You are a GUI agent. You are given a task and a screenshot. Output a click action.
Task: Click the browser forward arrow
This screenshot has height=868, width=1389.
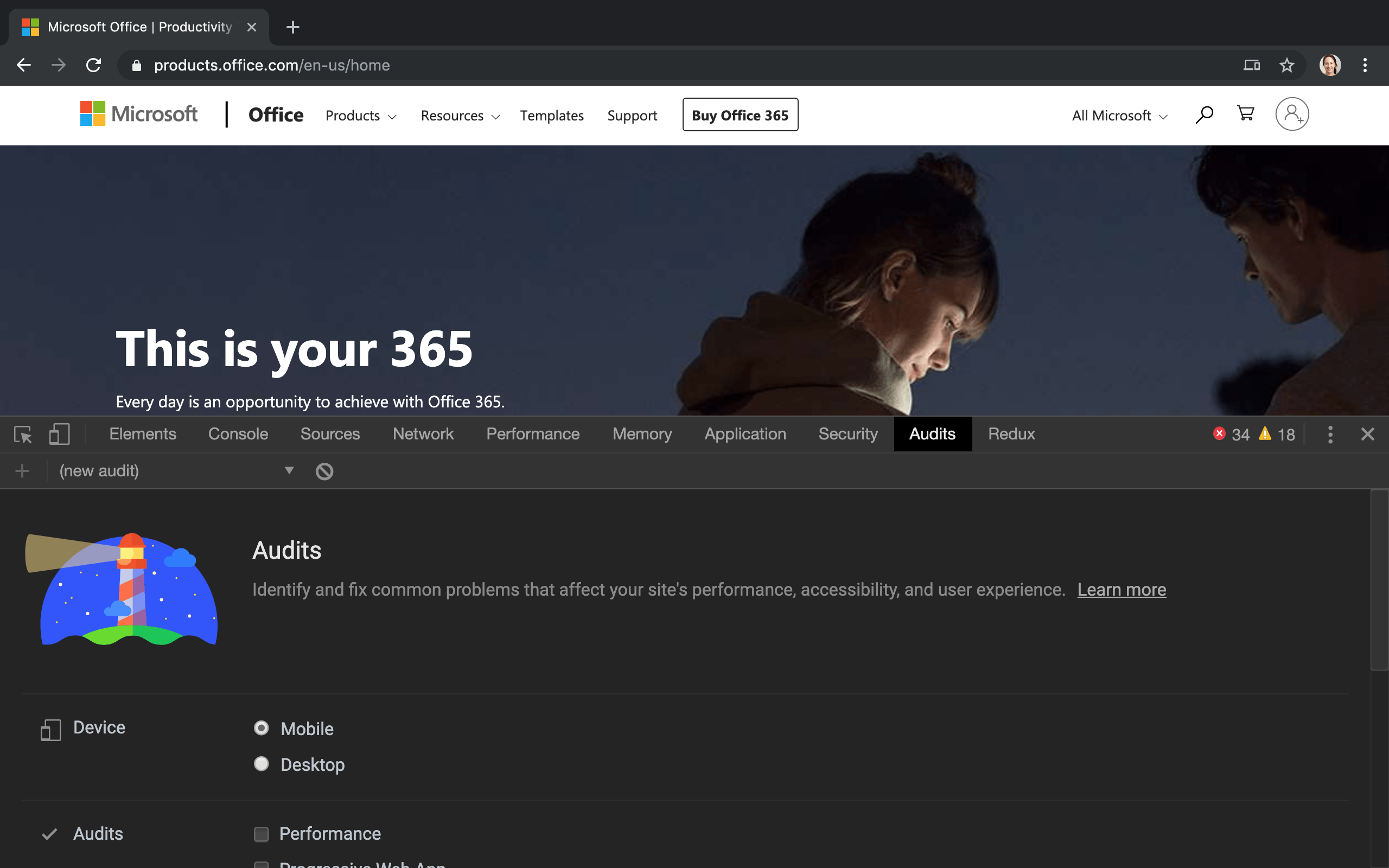tap(59, 65)
